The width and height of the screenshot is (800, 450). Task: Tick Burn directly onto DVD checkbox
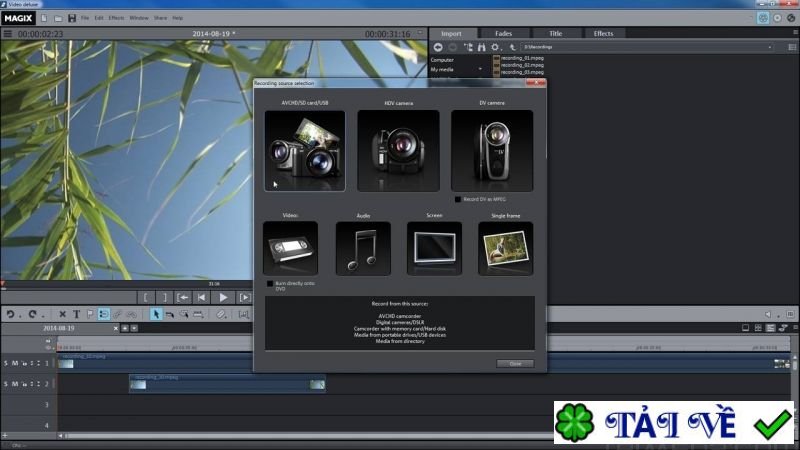(269, 284)
